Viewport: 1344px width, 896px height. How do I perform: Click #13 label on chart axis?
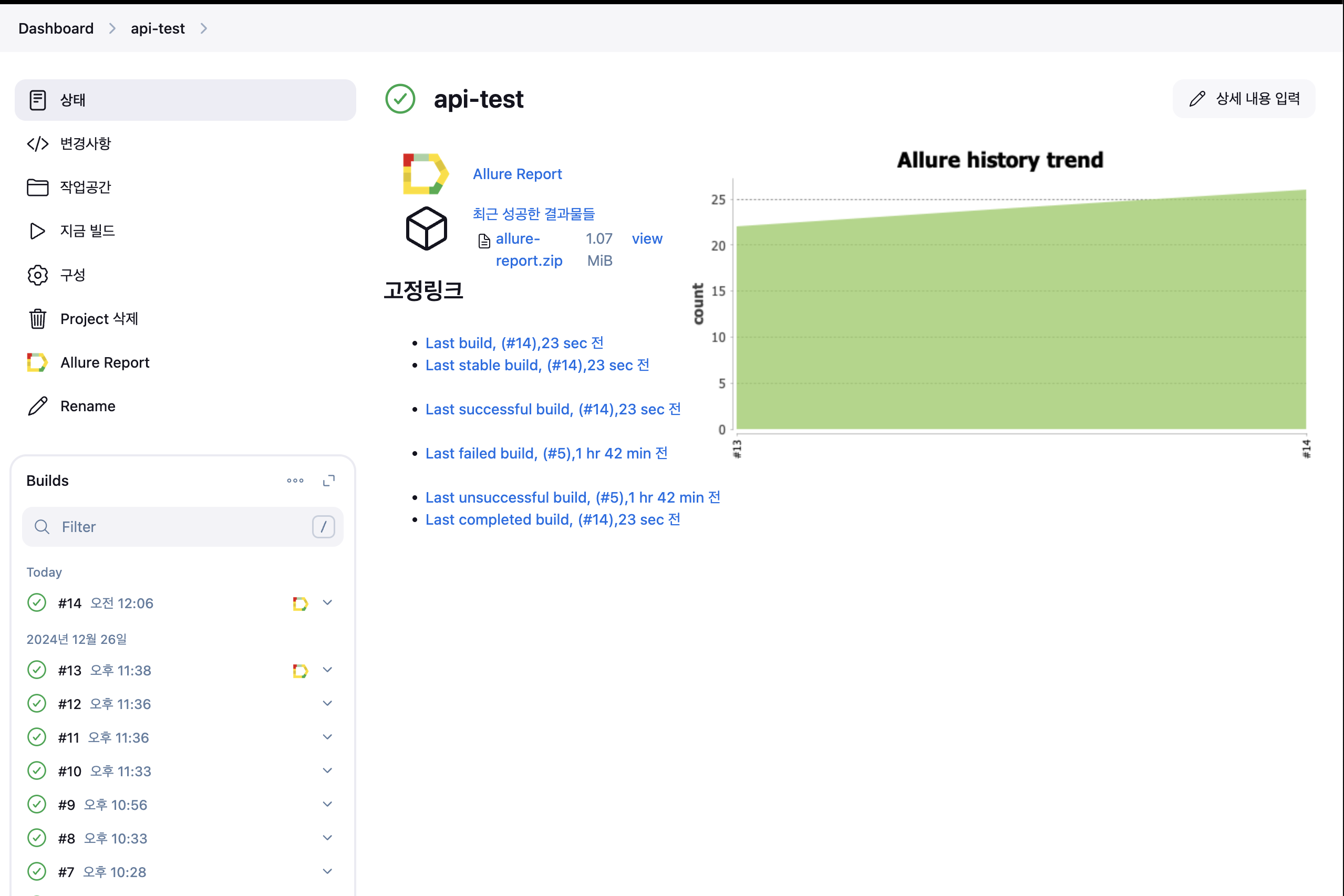click(x=737, y=449)
